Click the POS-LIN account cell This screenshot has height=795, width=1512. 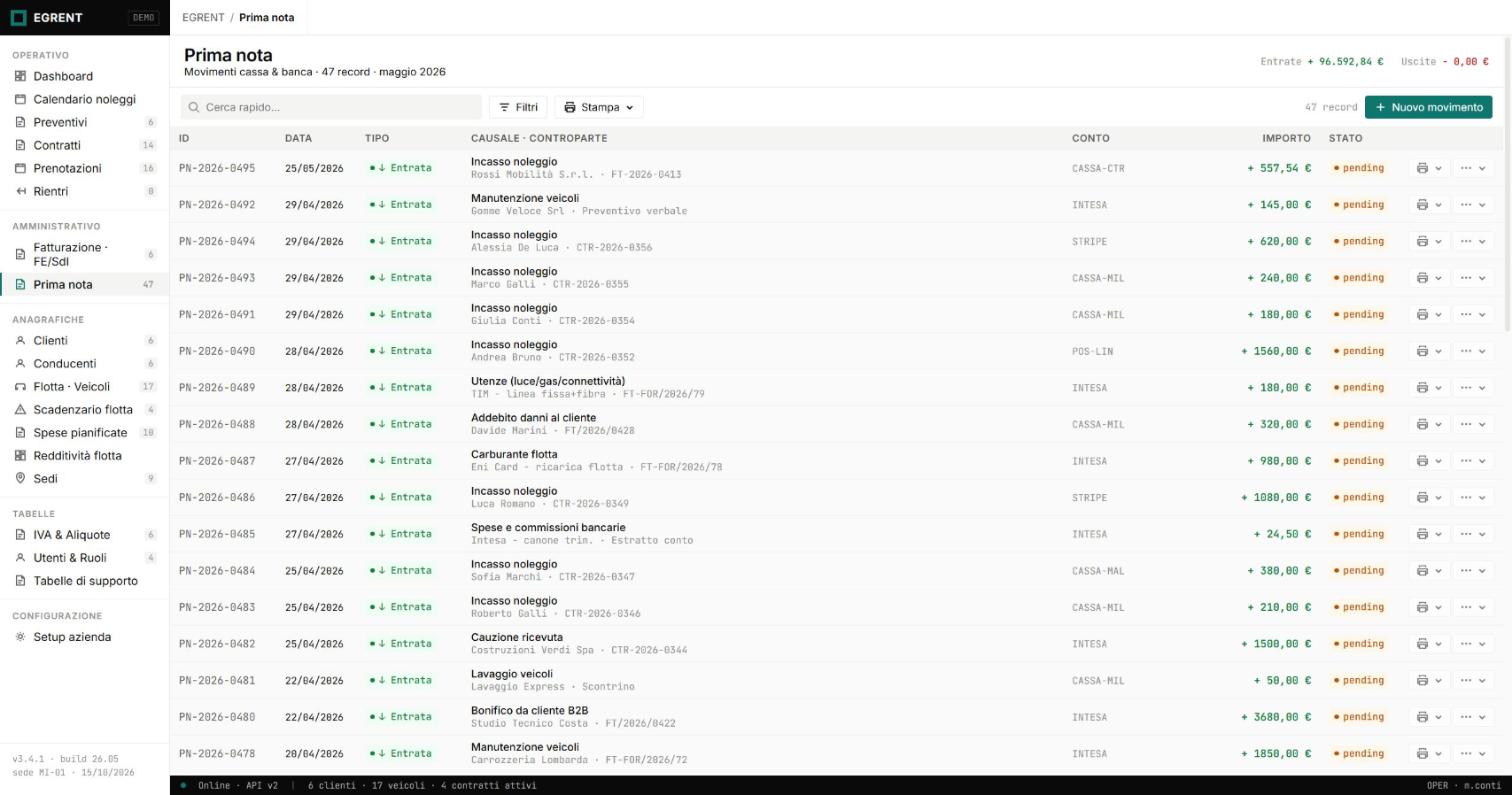click(x=1092, y=351)
